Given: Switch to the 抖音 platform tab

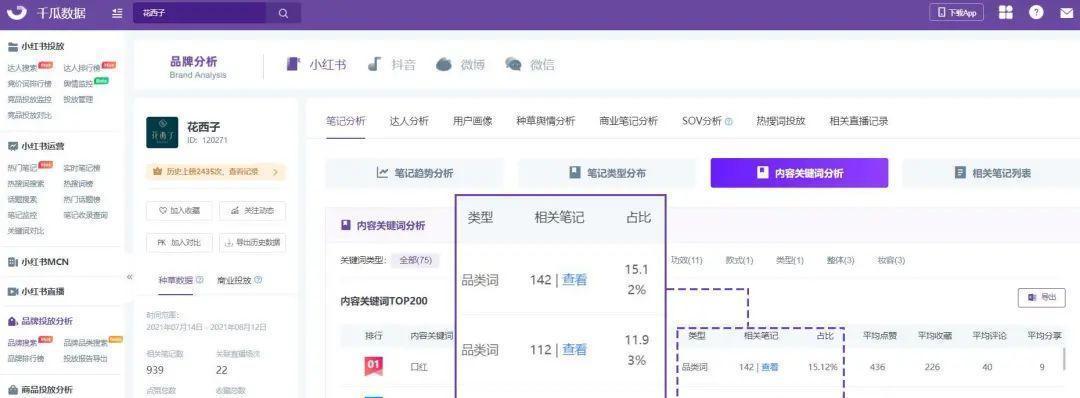Looking at the screenshot, I should (x=391, y=65).
